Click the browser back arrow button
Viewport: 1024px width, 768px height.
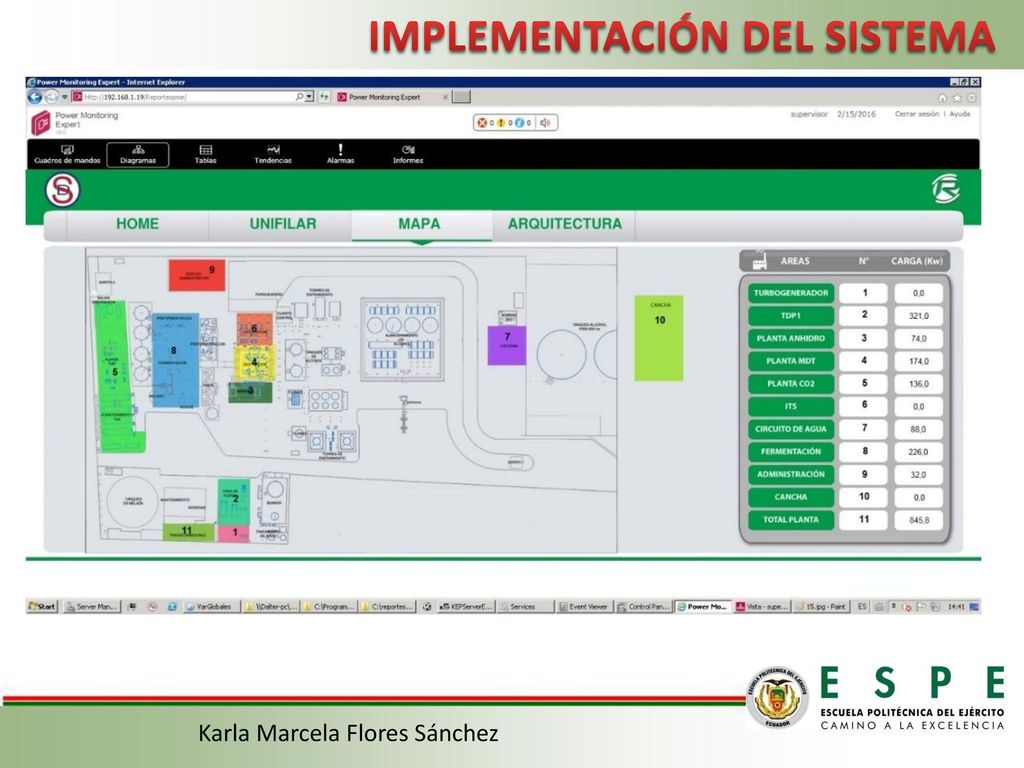click(x=35, y=97)
